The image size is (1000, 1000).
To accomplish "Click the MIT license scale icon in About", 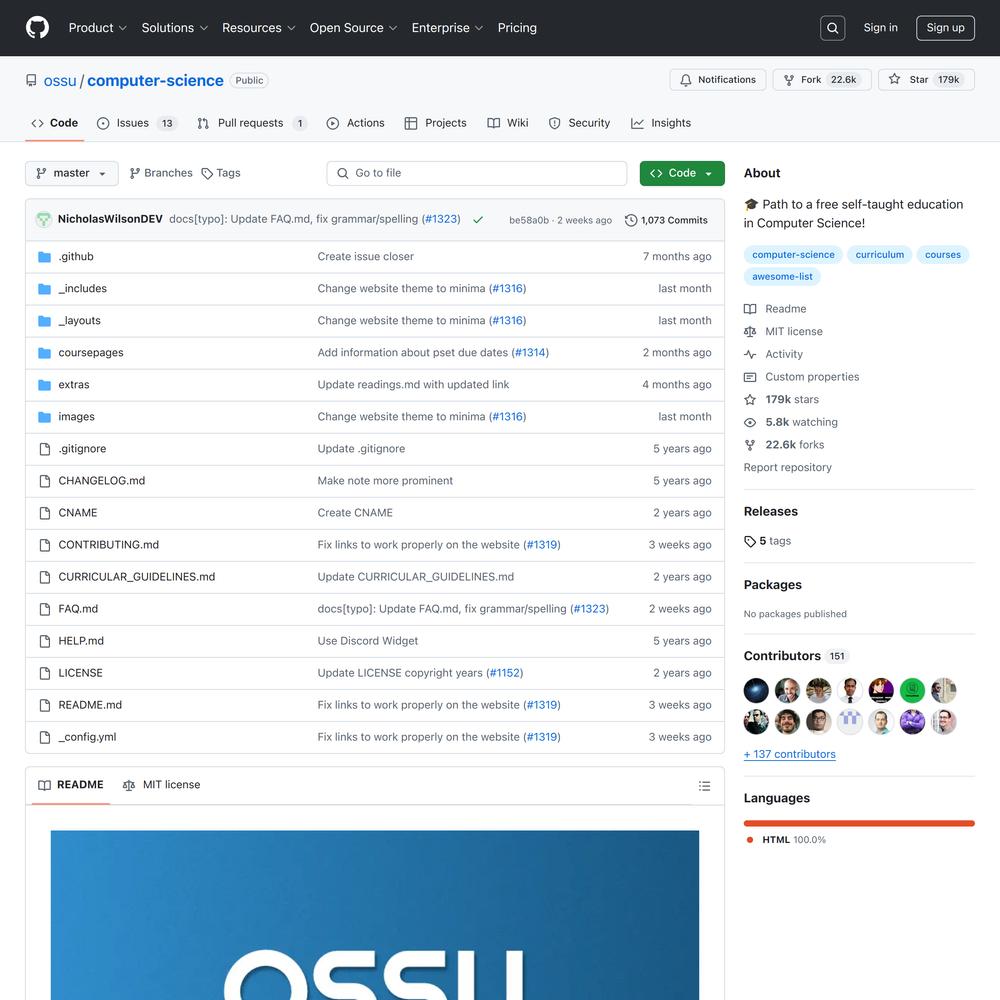I will click(x=750, y=332).
